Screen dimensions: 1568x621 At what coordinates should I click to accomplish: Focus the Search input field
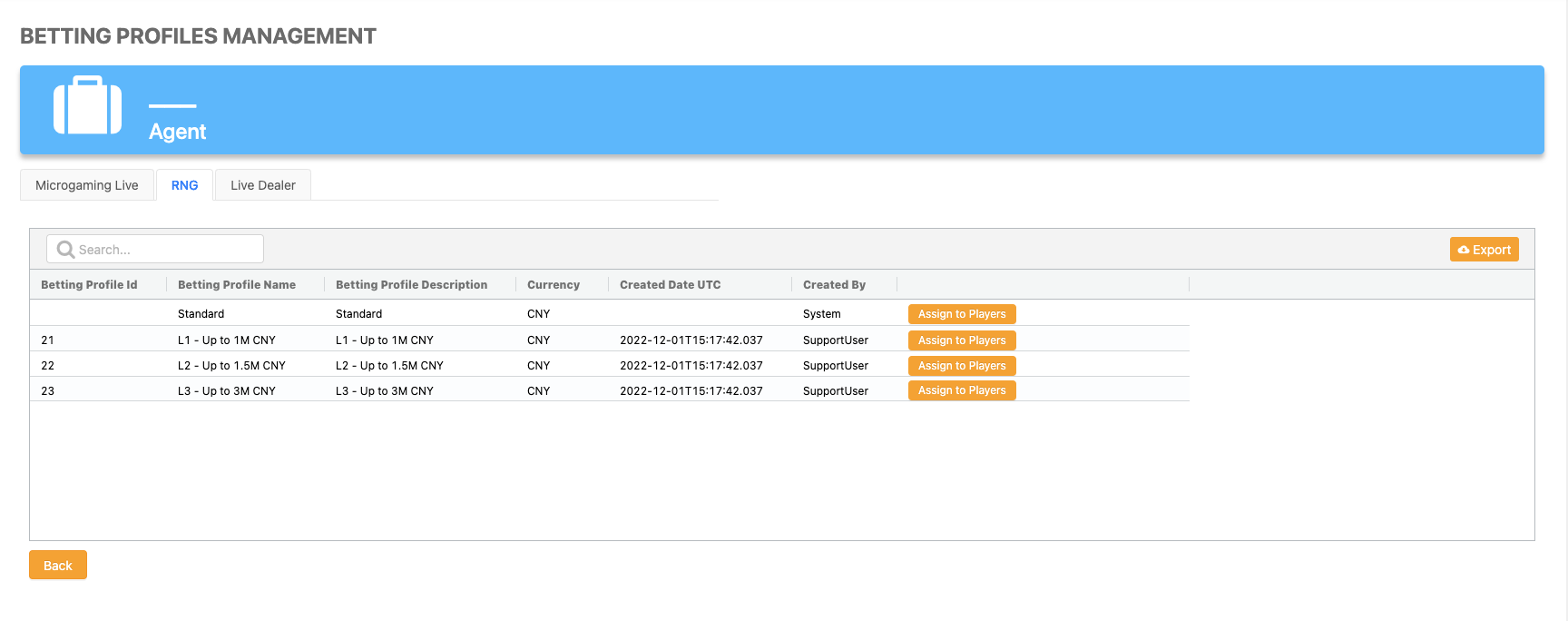tap(168, 250)
